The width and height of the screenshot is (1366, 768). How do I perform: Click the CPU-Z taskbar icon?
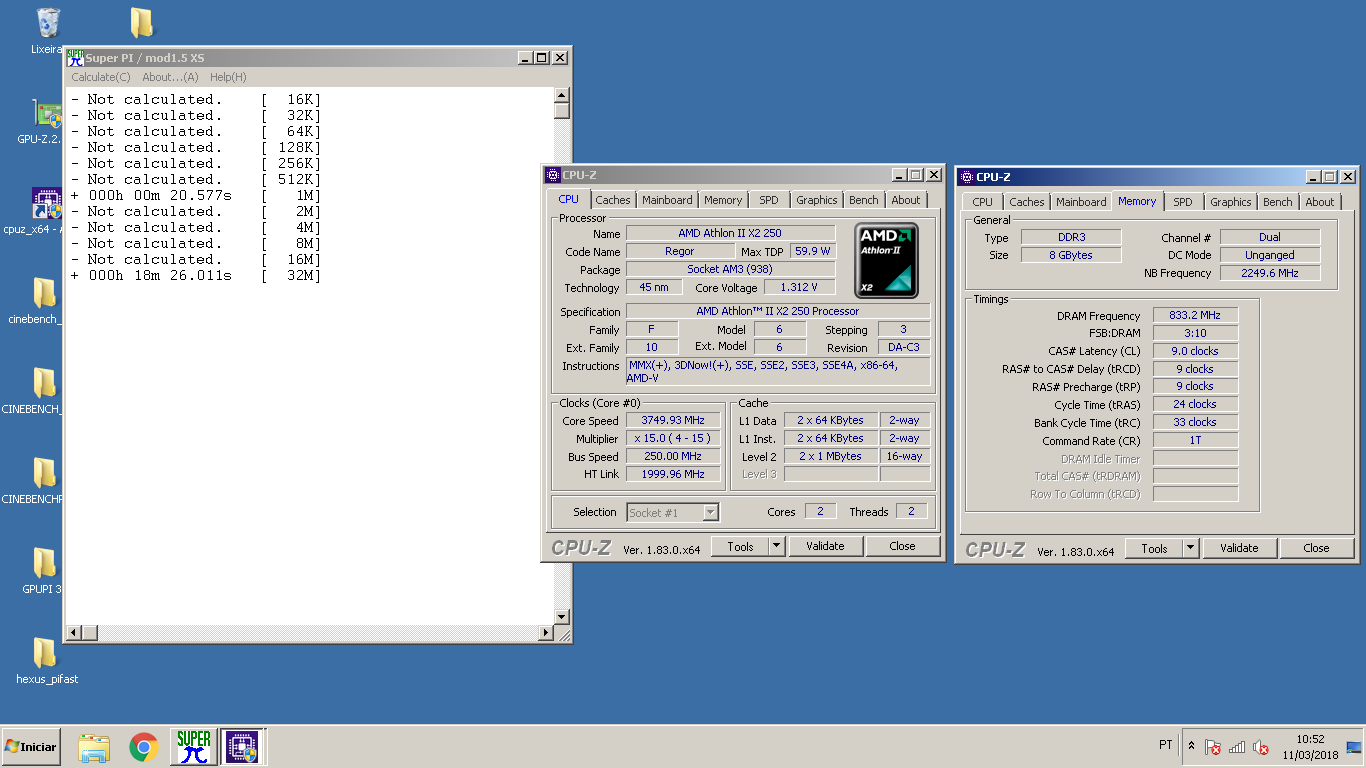[242, 747]
